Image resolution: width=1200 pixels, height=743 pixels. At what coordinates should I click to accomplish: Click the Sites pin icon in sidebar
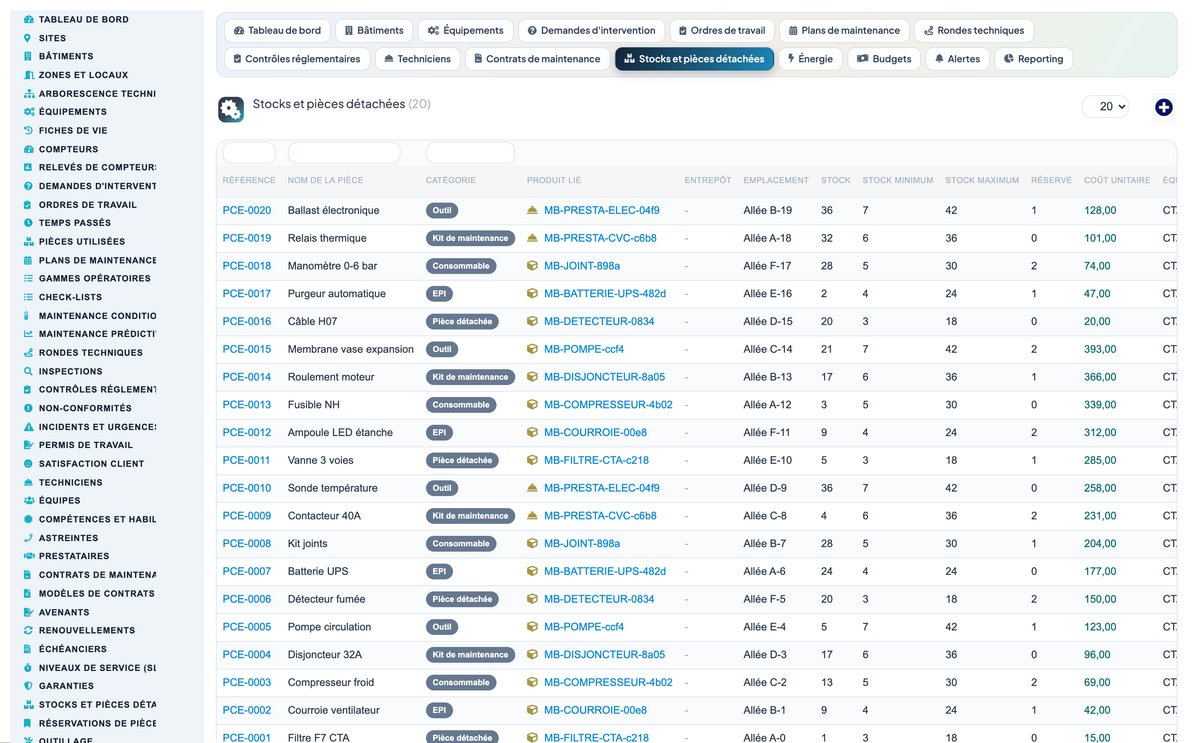[x=28, y=38]
